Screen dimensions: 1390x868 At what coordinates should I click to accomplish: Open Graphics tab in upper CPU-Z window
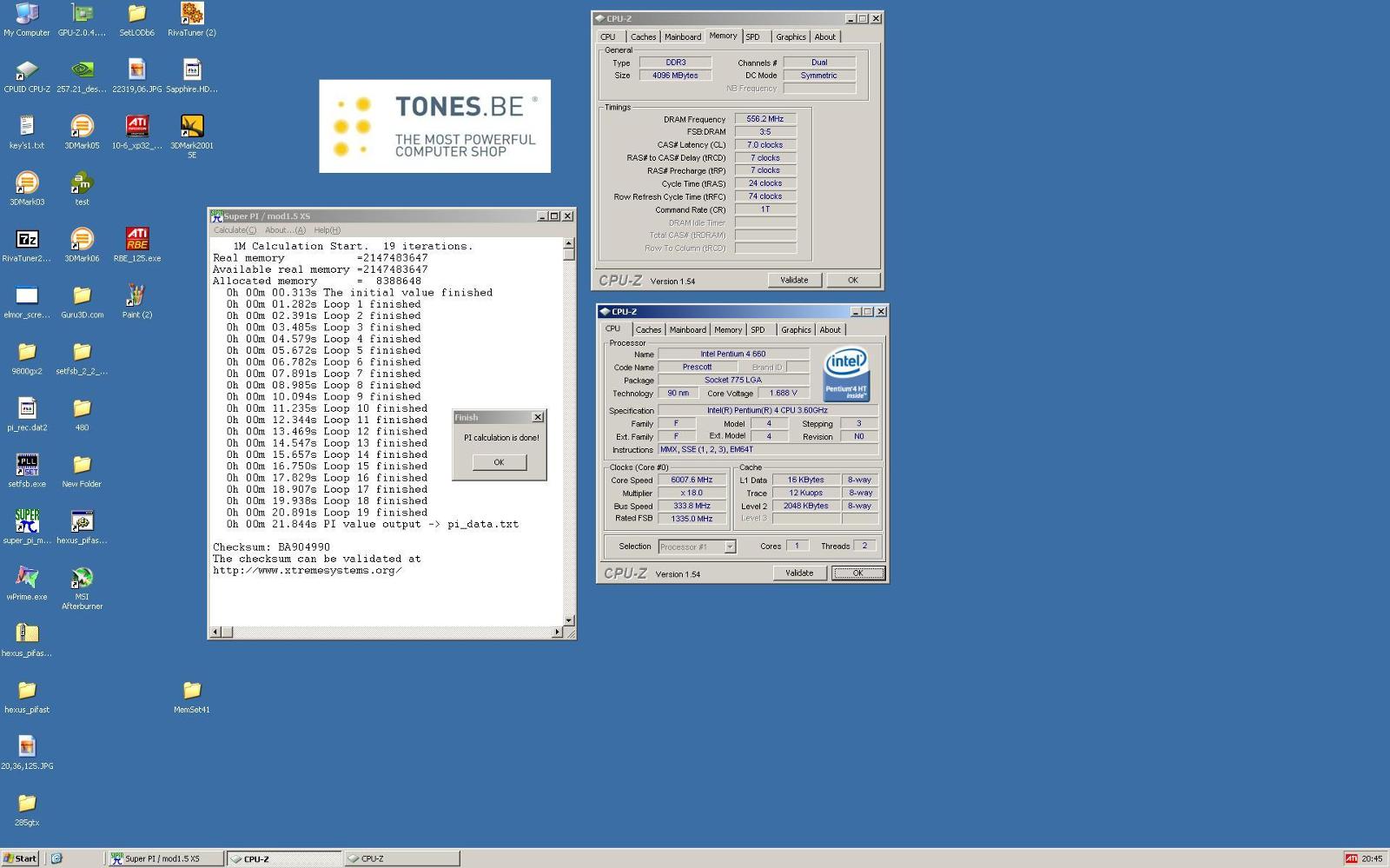point(791,36)
